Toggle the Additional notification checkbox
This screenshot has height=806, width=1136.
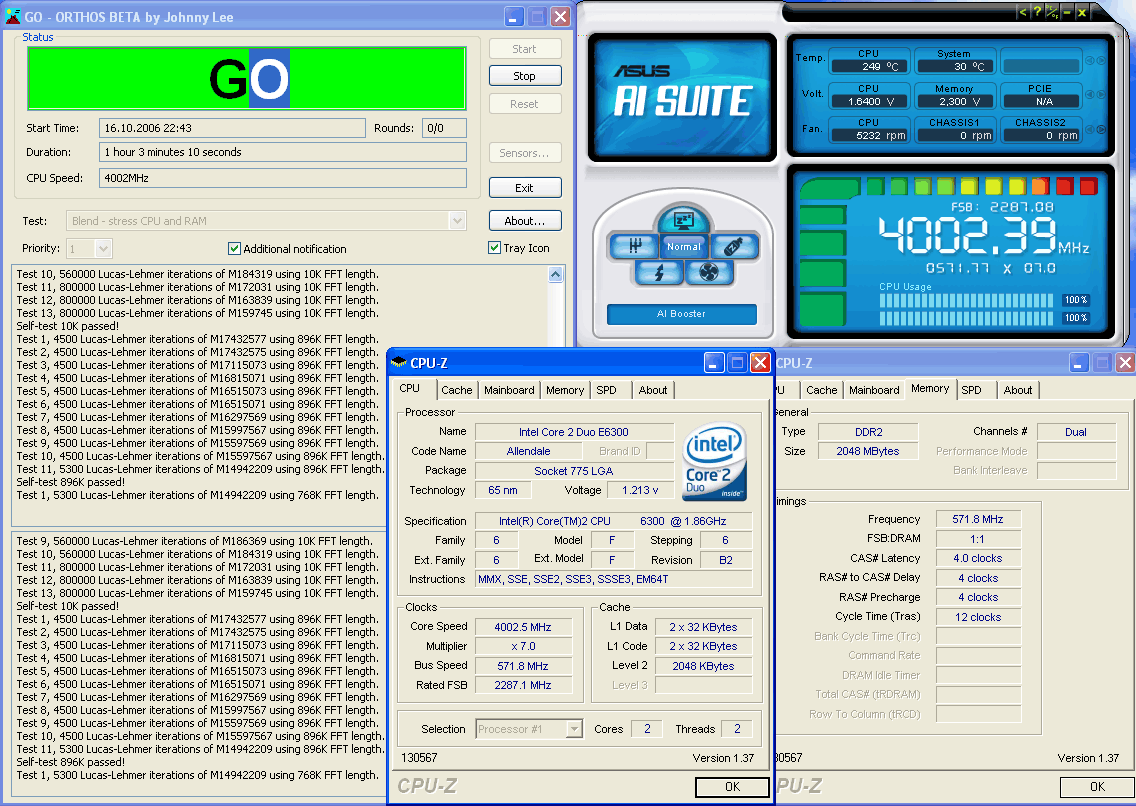(x=234, y=248)
